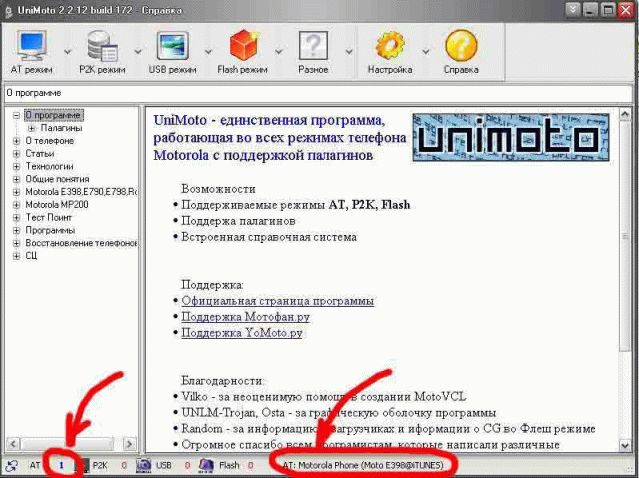Click the Разное question mark icon

click(313, 45)
